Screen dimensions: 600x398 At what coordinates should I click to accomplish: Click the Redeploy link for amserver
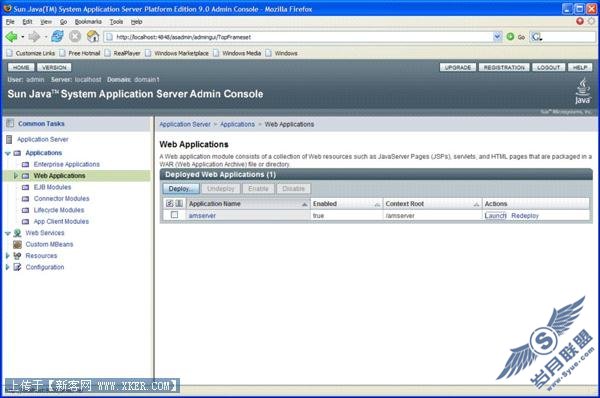(525, 216)
